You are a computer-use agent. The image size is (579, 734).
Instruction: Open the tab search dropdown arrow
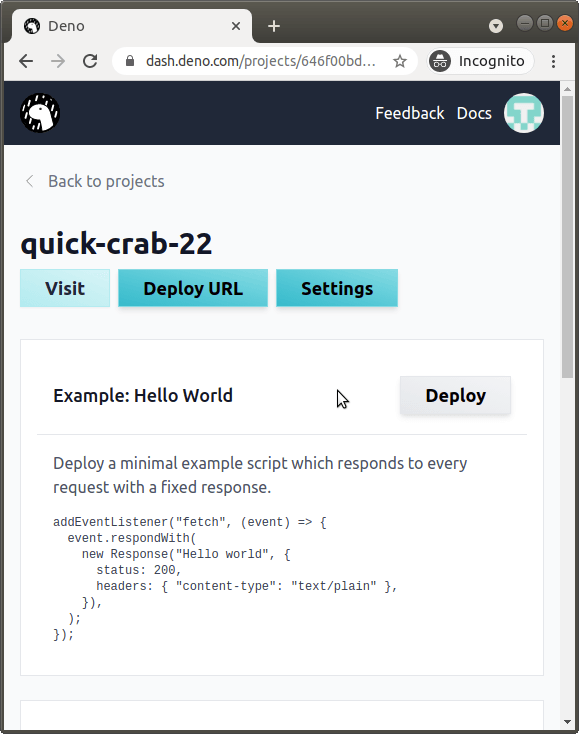pos(496,26)
